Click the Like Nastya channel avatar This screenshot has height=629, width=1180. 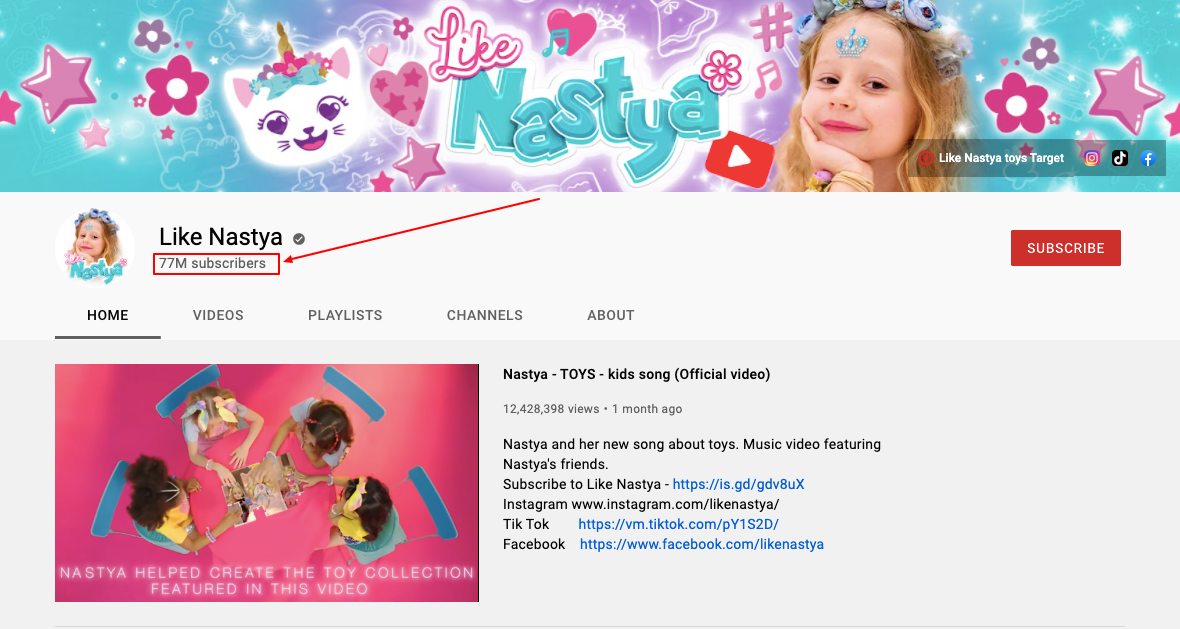95,248
